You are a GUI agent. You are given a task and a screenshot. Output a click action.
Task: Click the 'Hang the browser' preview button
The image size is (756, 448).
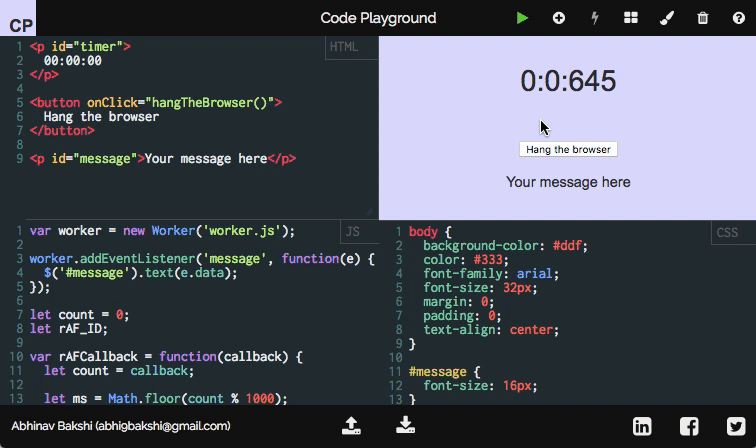coord(568,149)
